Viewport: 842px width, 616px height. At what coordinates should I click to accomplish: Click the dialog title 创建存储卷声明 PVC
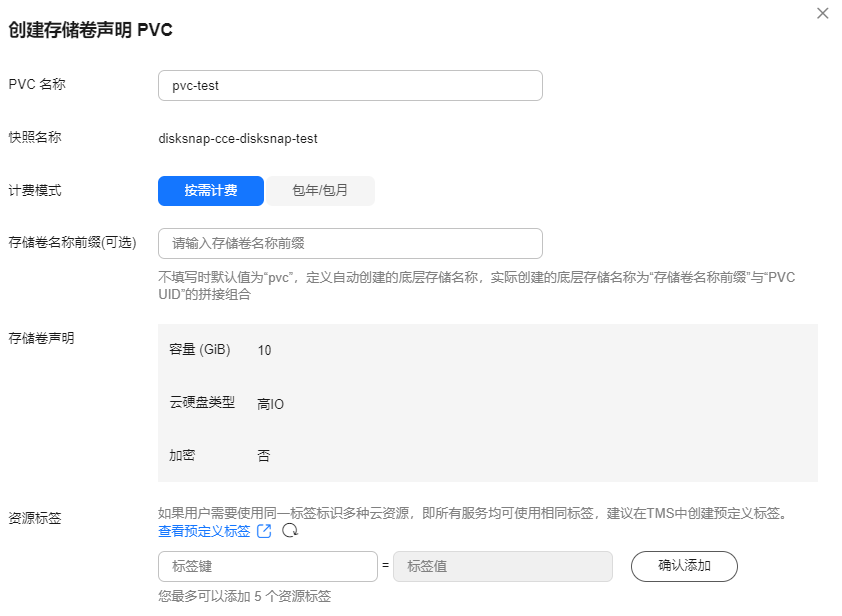90,30
